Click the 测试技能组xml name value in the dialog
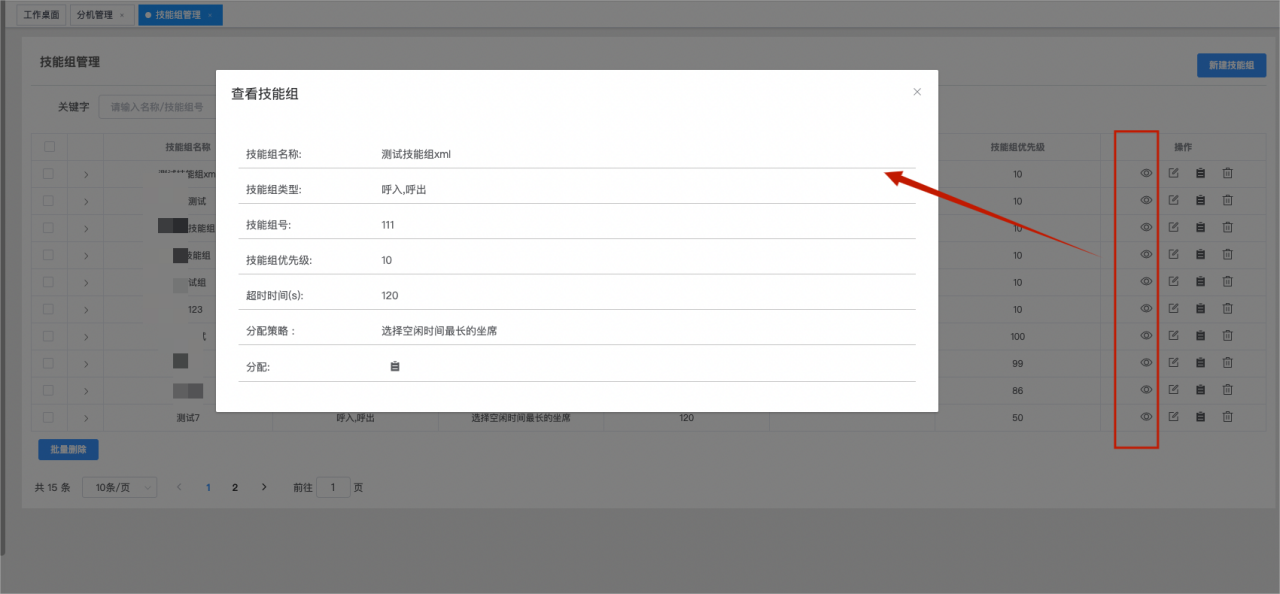The height and width of the screenshot is (594, 1280). [x=417, y=154]
